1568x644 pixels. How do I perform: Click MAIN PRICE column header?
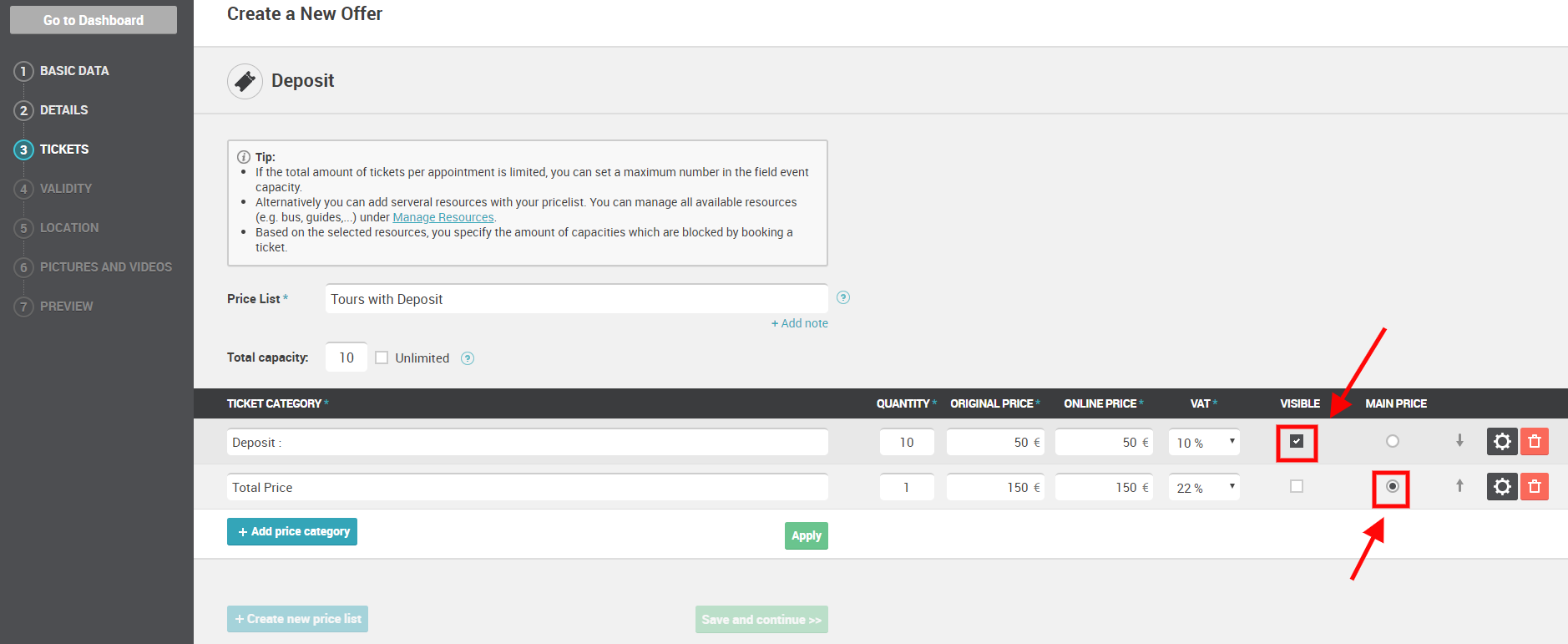[x=1396, y=403]
